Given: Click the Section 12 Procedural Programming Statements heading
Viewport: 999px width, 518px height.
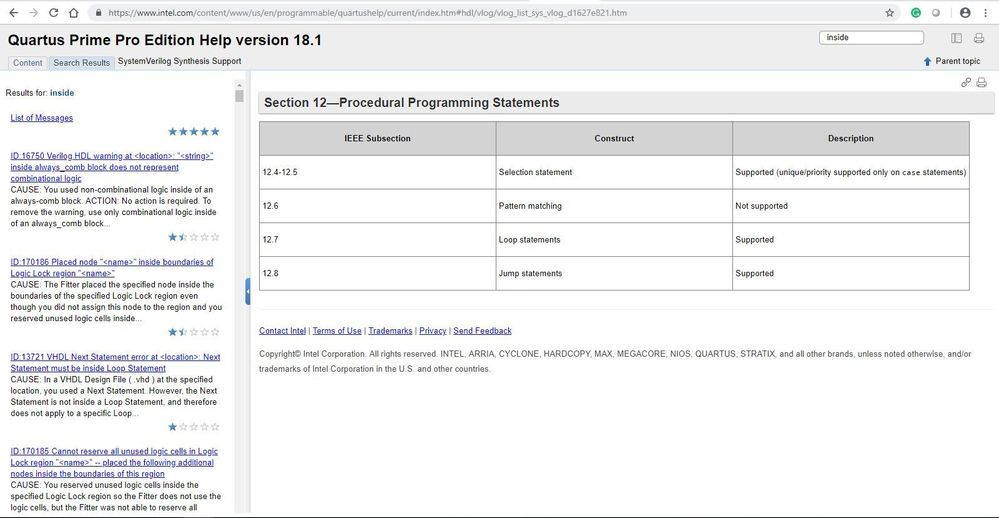Looking at the screenshot, I should click(x=412, y=103).
